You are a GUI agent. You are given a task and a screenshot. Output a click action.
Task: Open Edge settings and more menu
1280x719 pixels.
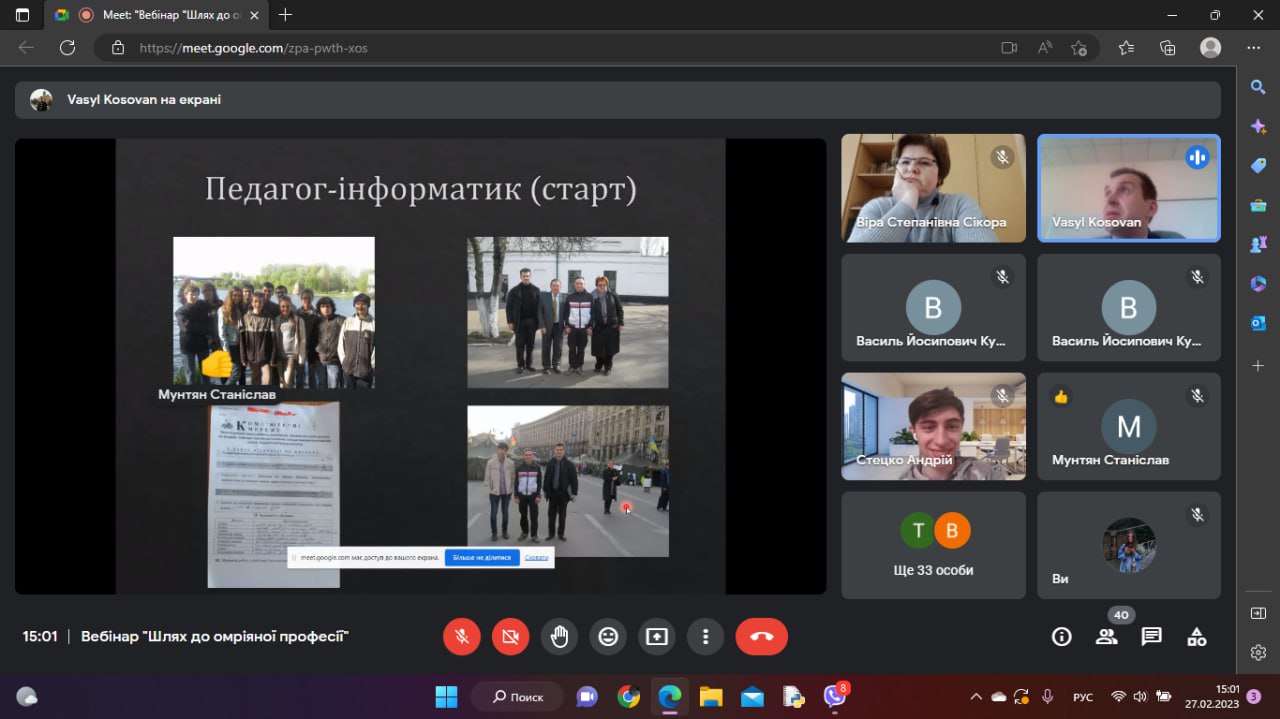click(1254, 47)
